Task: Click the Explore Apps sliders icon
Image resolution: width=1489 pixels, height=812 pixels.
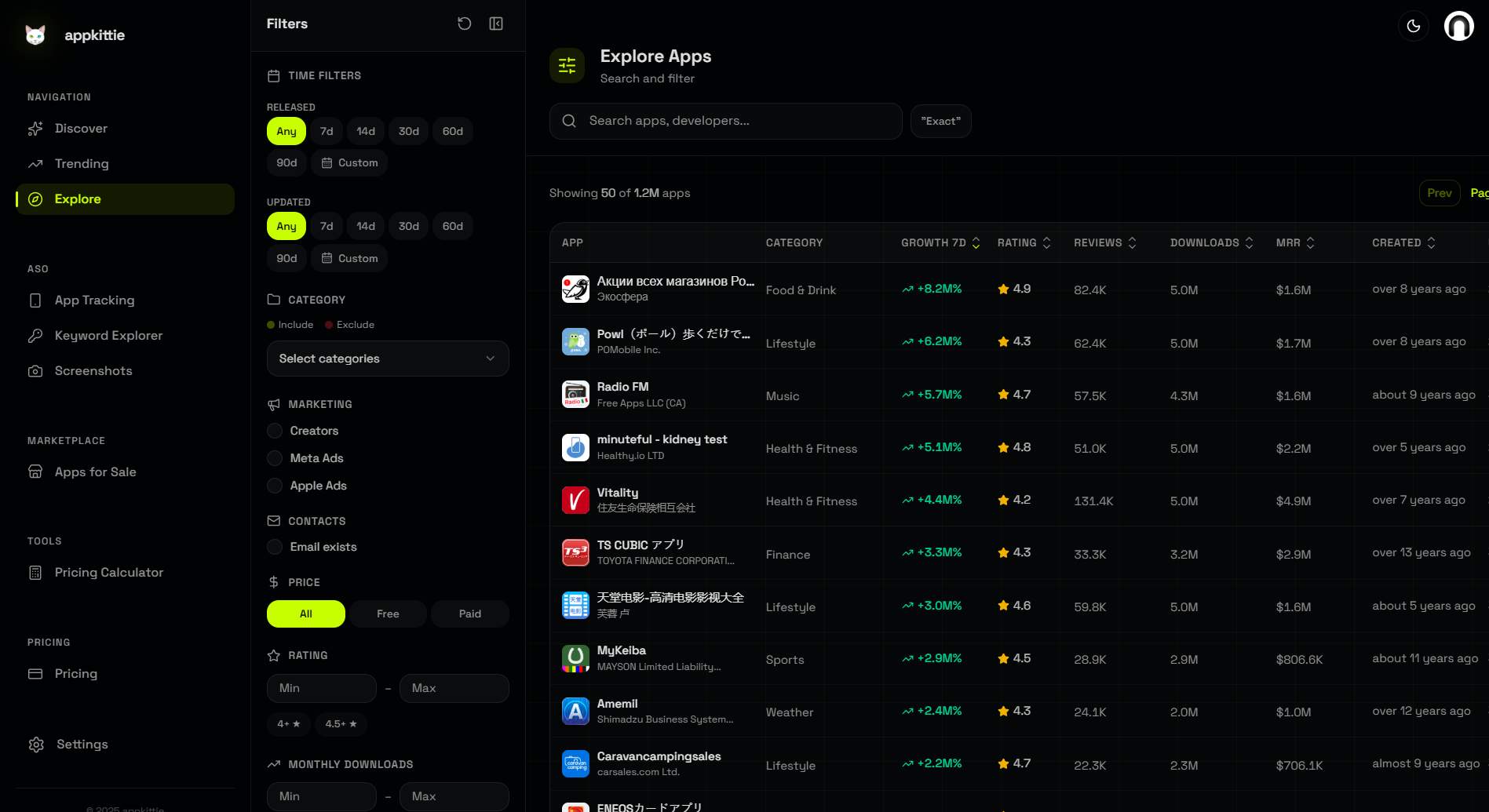Action: point(567,65)
